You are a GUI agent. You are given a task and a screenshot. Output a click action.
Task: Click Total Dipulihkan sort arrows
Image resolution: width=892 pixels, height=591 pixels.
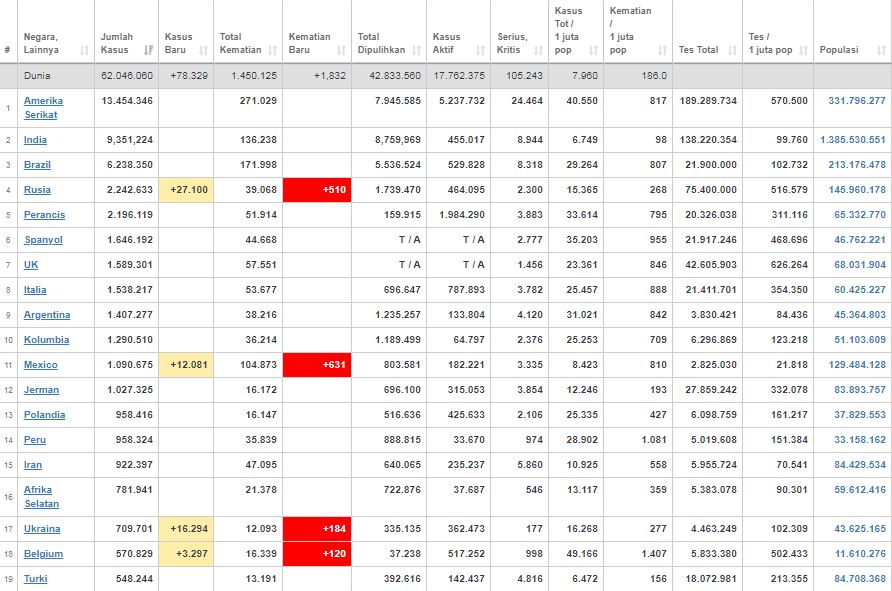[x=416, y=50]
